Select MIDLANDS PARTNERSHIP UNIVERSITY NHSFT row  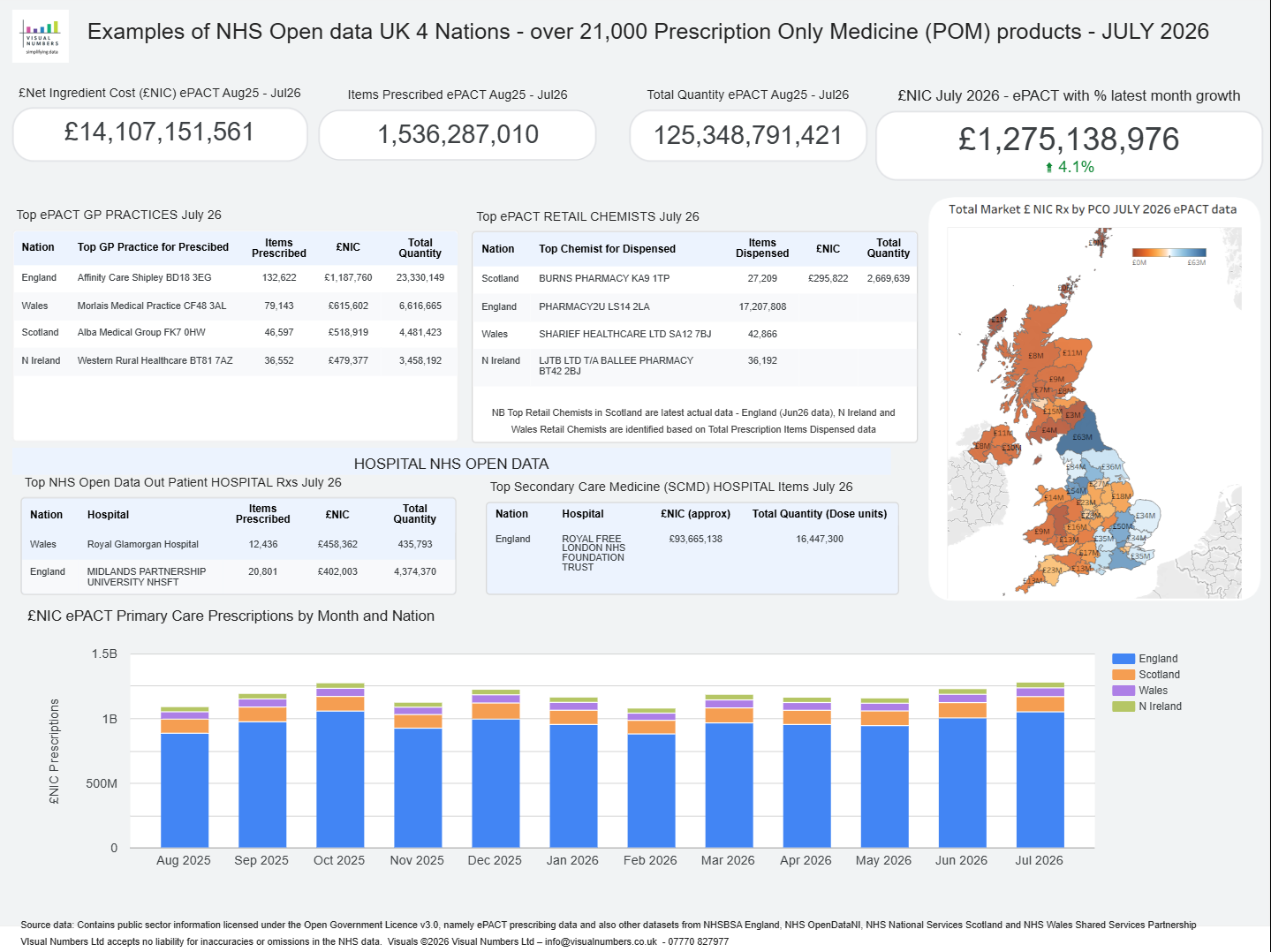238,576
